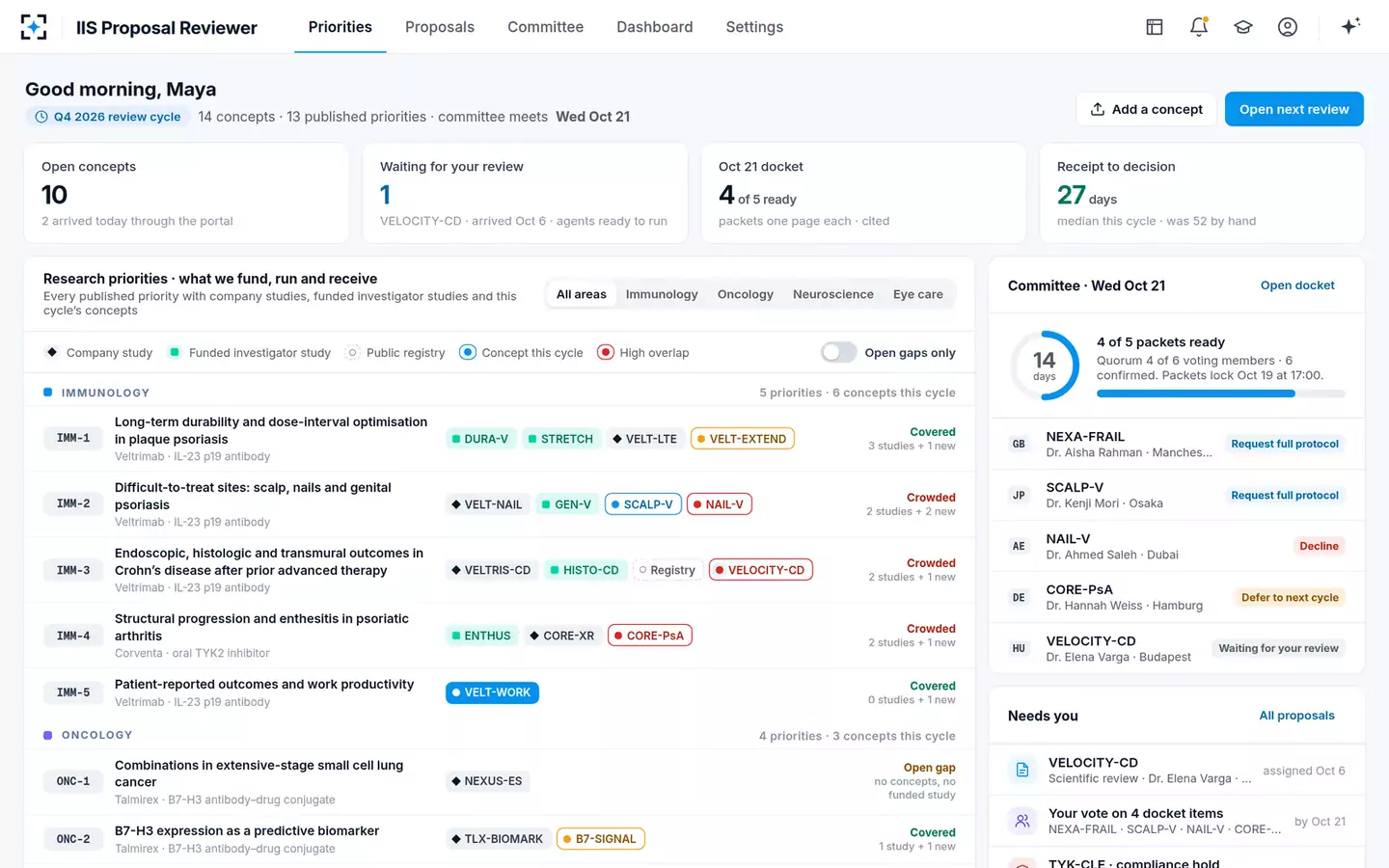Click the DE avatar for CORE-PsA
The height and width of the screenshot is (868, 1389).
click(x=1019, y=597)
